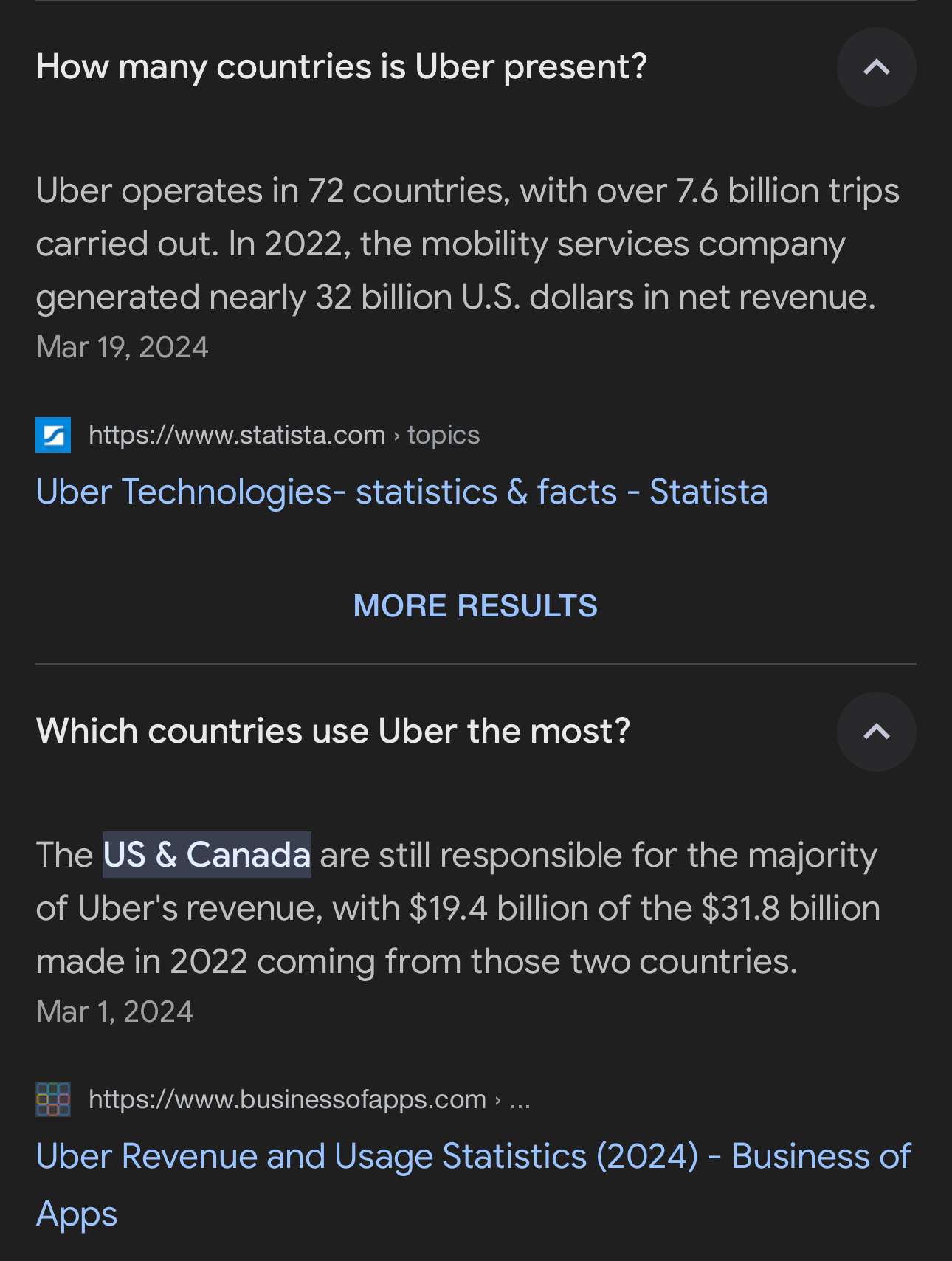
Task: Click the "32 billion U.S. dollars" snippet line
Action: (x=455, y=298)
